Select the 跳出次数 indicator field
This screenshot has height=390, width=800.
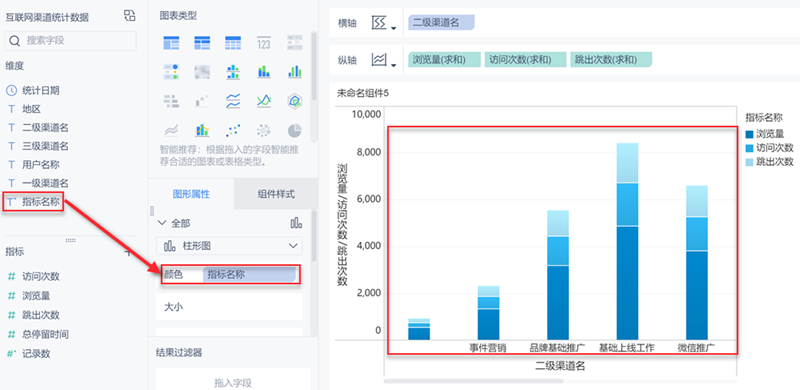click(x=41, y=315)
